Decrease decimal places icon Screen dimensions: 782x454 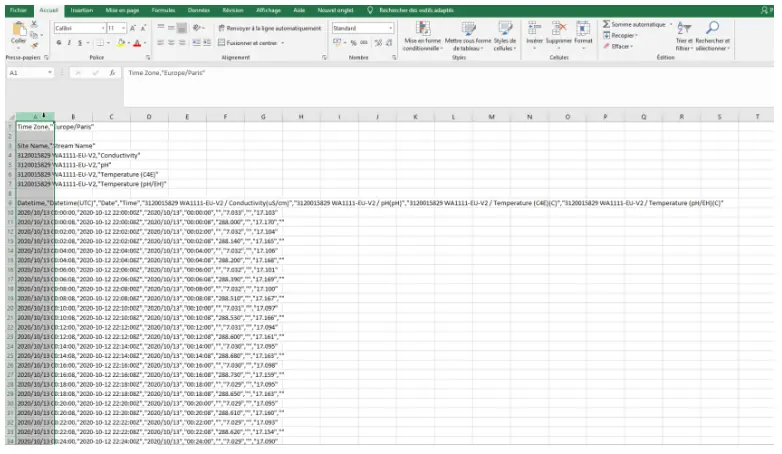(x=389, y=43)
